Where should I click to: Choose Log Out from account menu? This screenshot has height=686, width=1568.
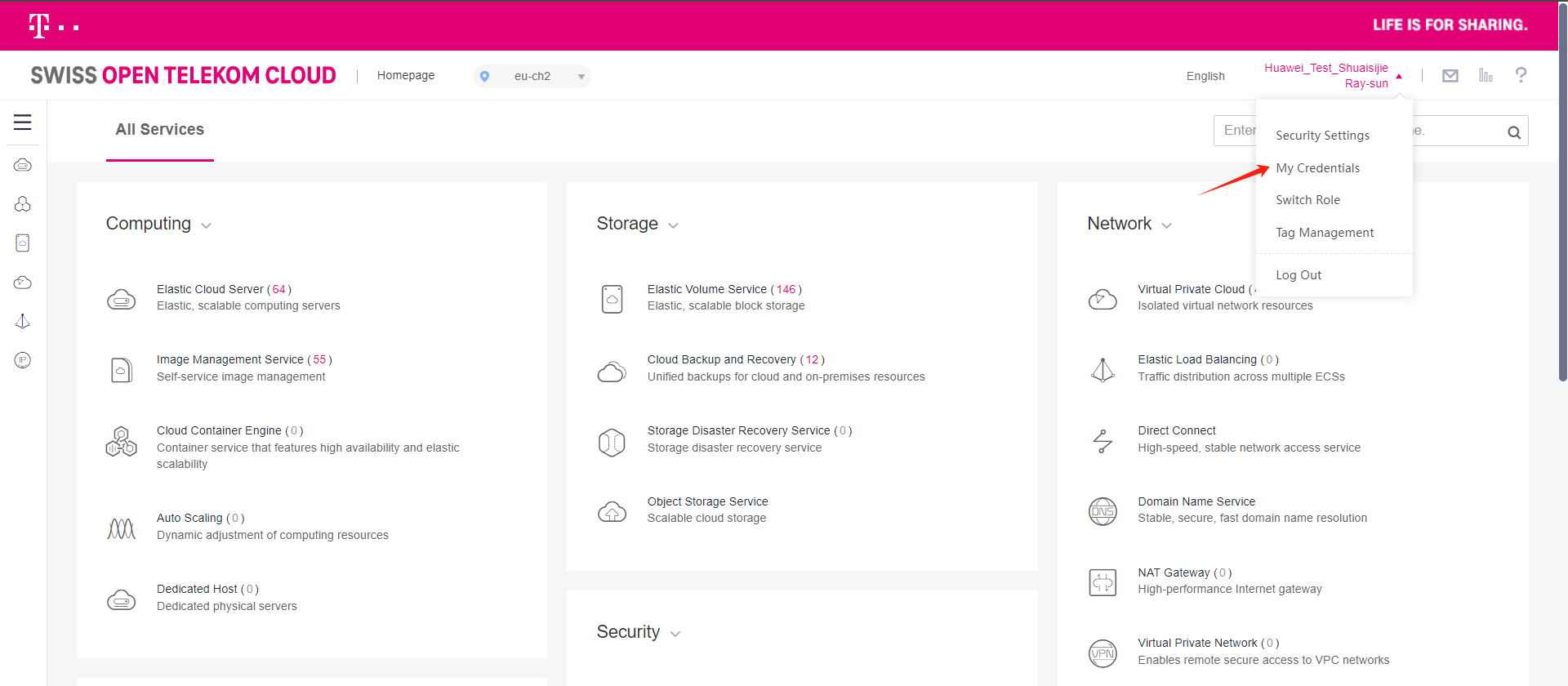(1298, 275)
